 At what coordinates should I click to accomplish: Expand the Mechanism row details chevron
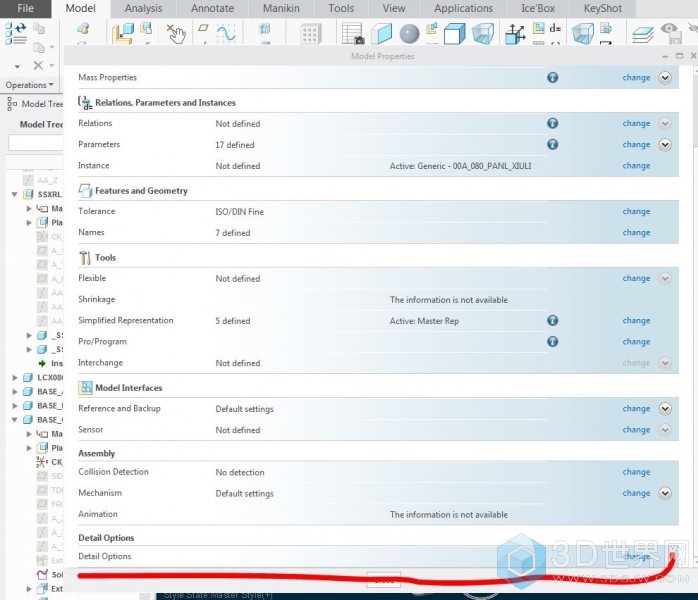pos(665,493)
